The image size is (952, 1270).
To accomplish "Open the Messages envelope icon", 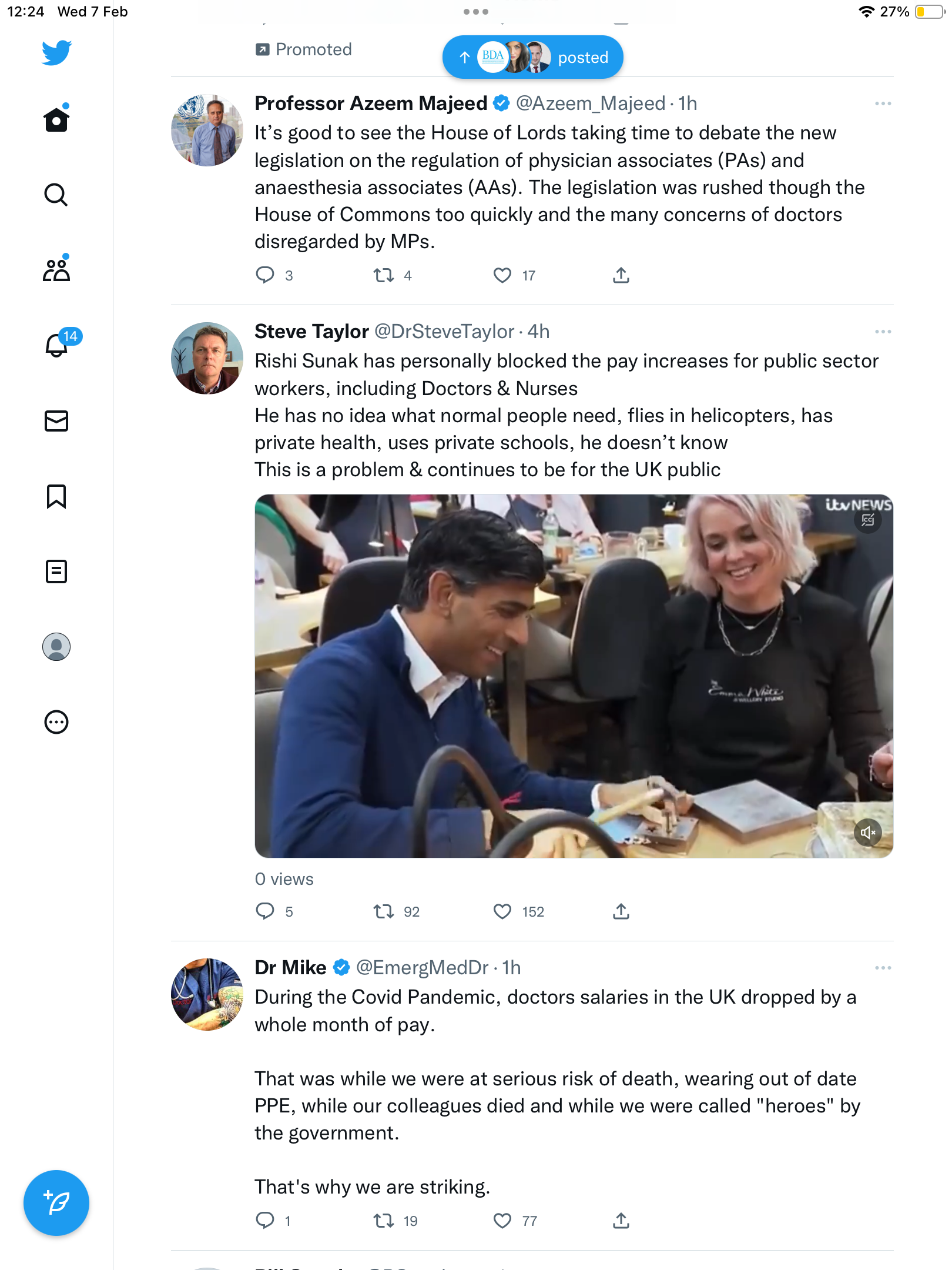I will (x=56, y=420).
